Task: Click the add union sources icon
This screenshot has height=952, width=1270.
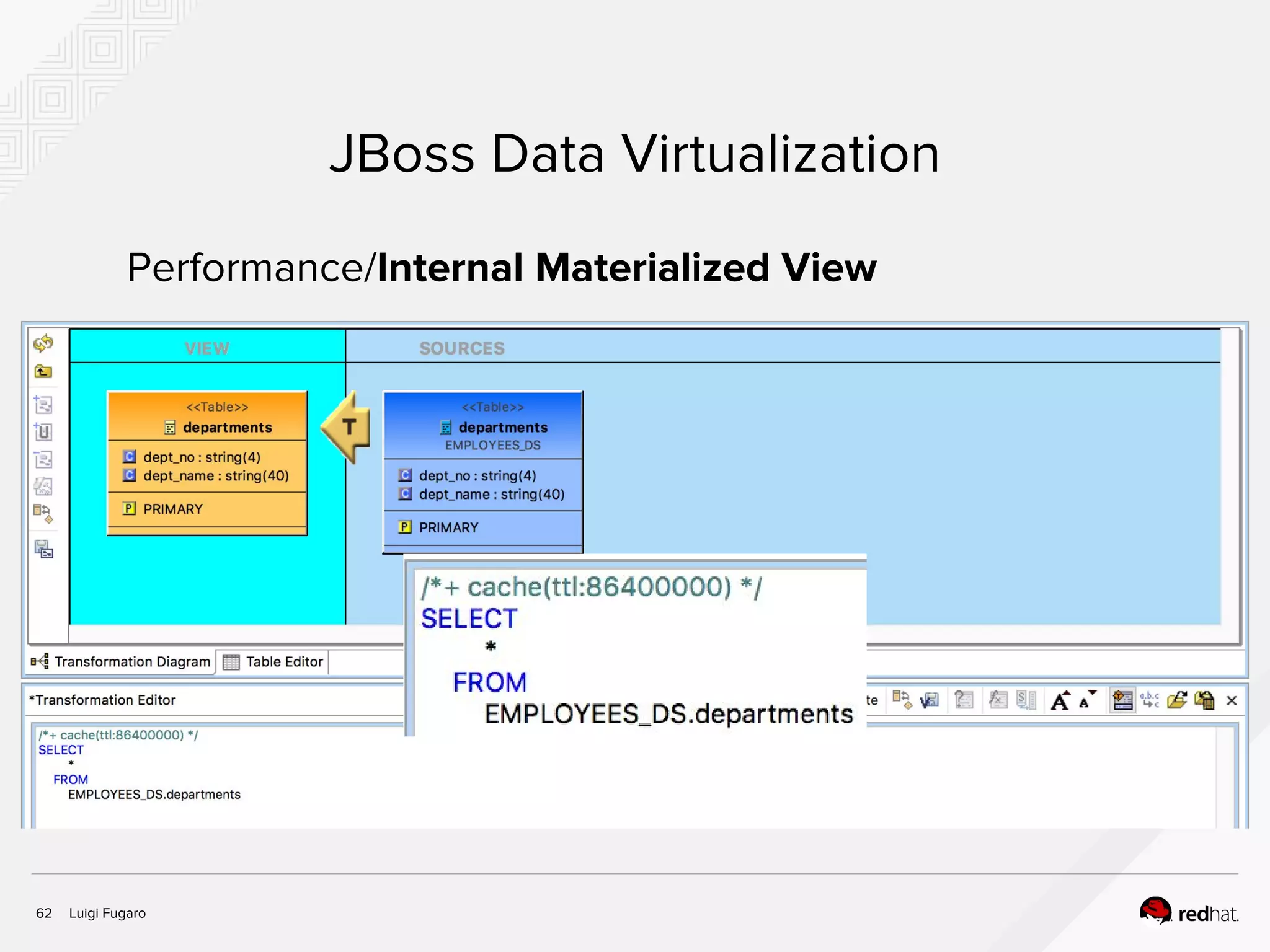Action: coord(43,431)
